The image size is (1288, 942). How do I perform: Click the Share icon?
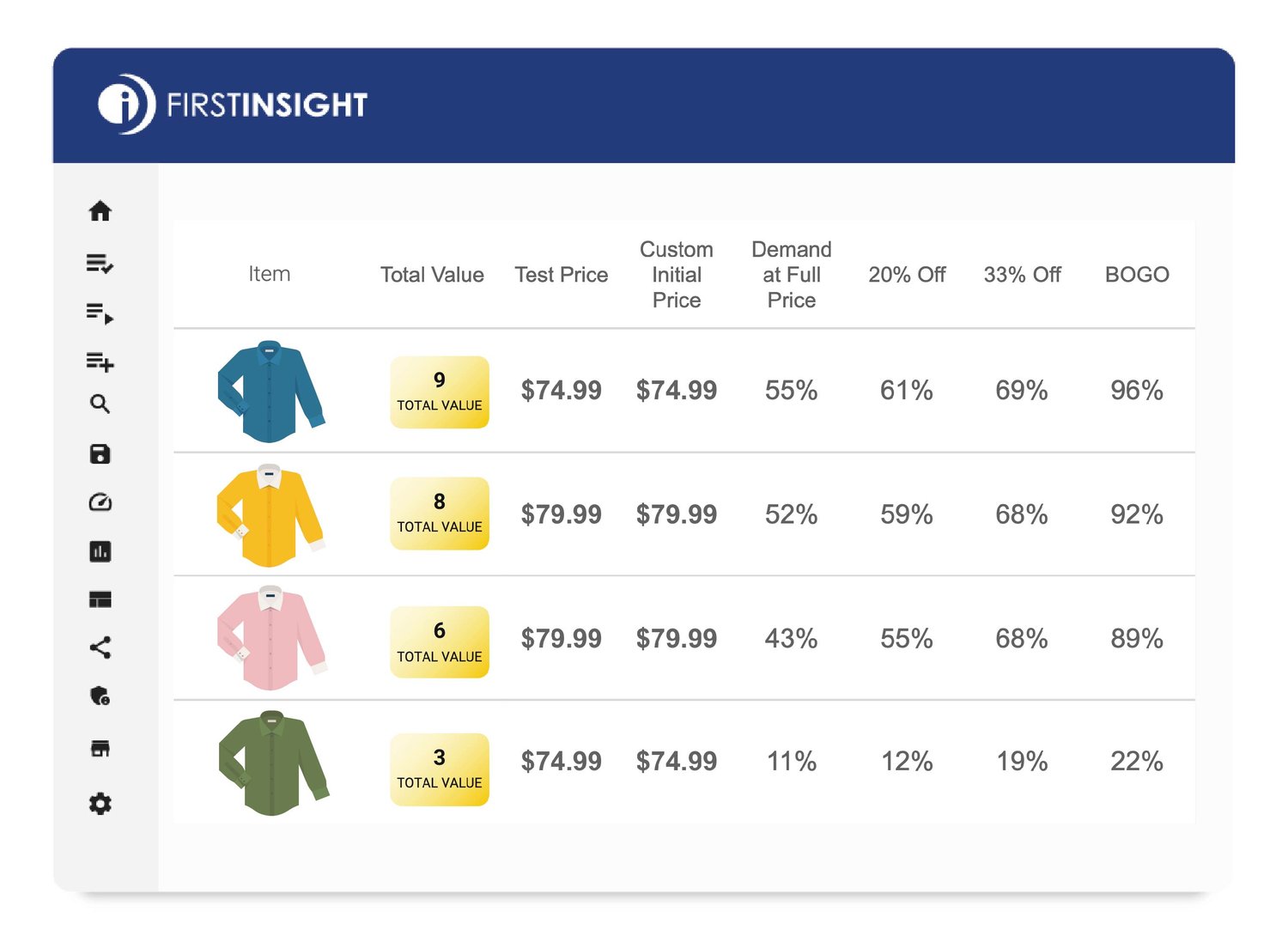tap(101, 649)
